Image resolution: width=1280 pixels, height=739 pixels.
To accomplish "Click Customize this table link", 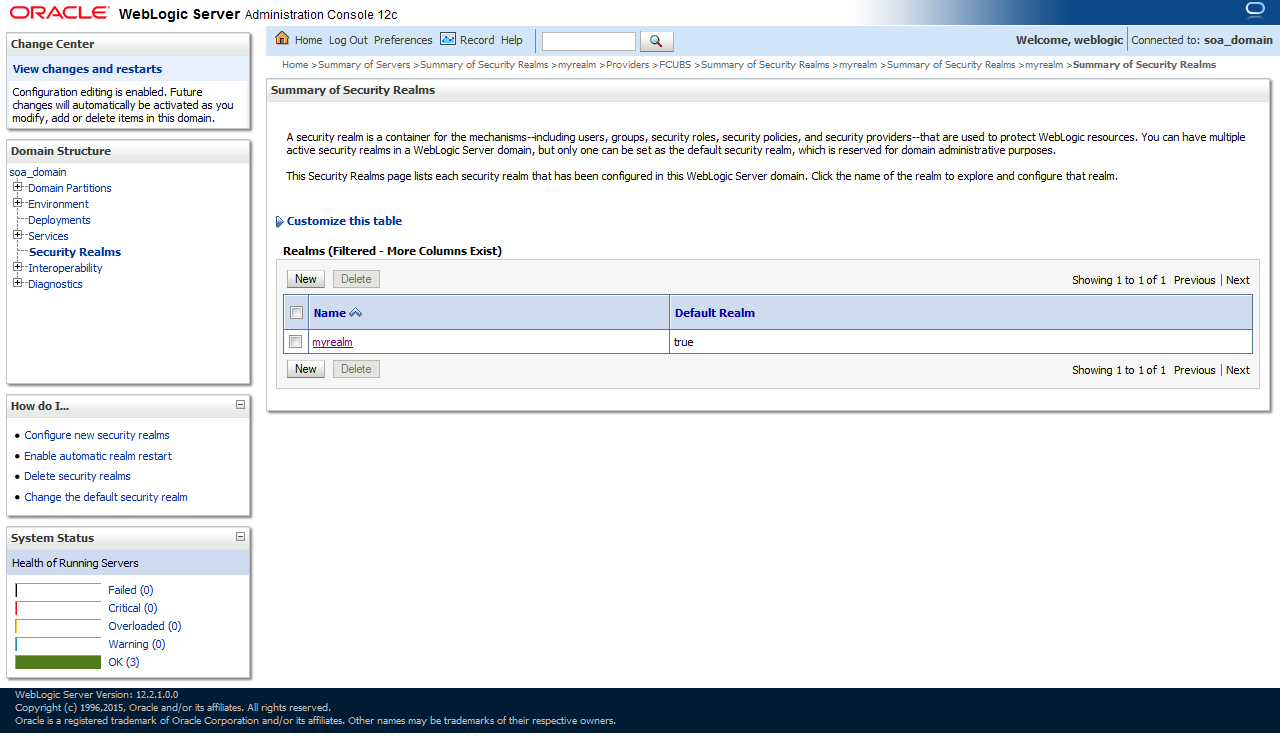I will click(x=344, y=221).
